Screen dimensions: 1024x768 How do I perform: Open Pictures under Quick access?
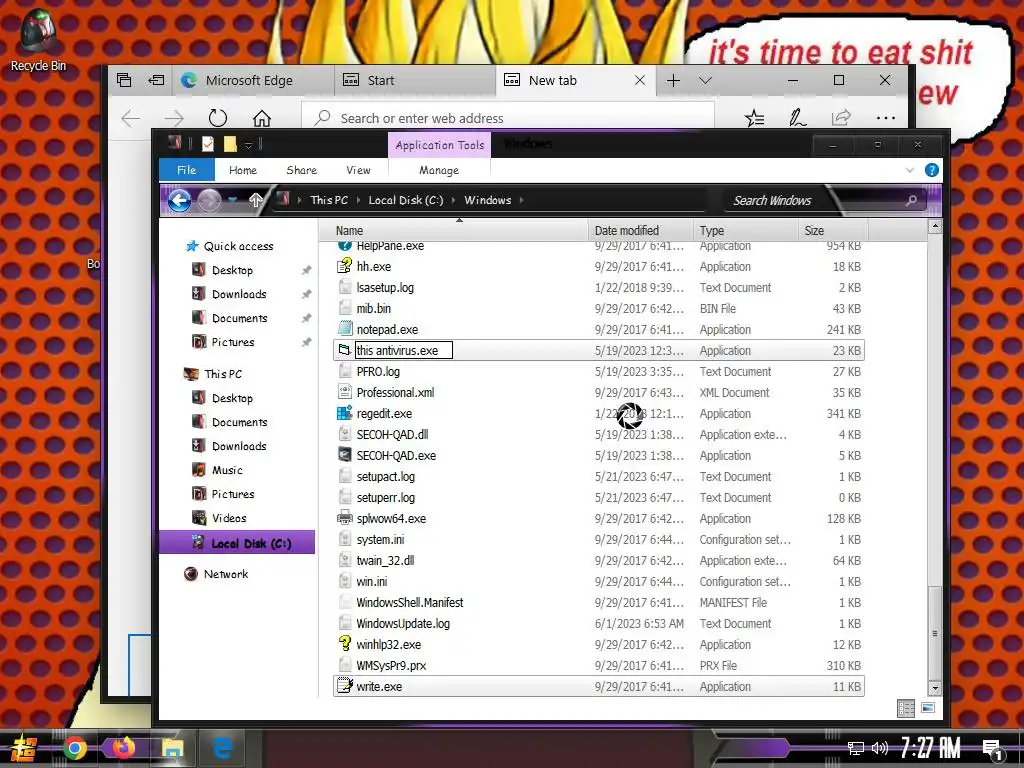coord(233,342)
